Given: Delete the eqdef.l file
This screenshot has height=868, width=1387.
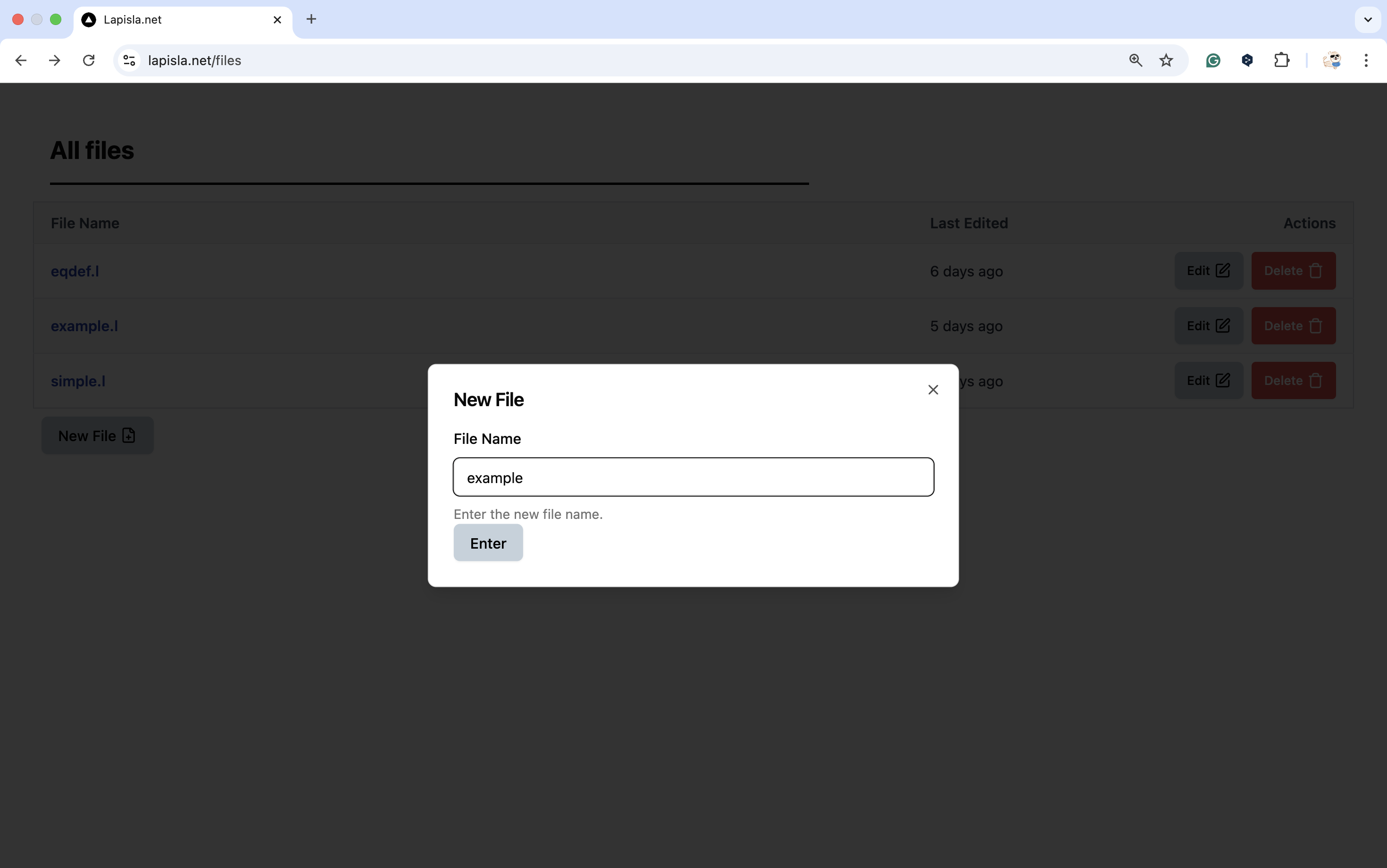Looking at the screenshot, I should [x=1294, y=271].
